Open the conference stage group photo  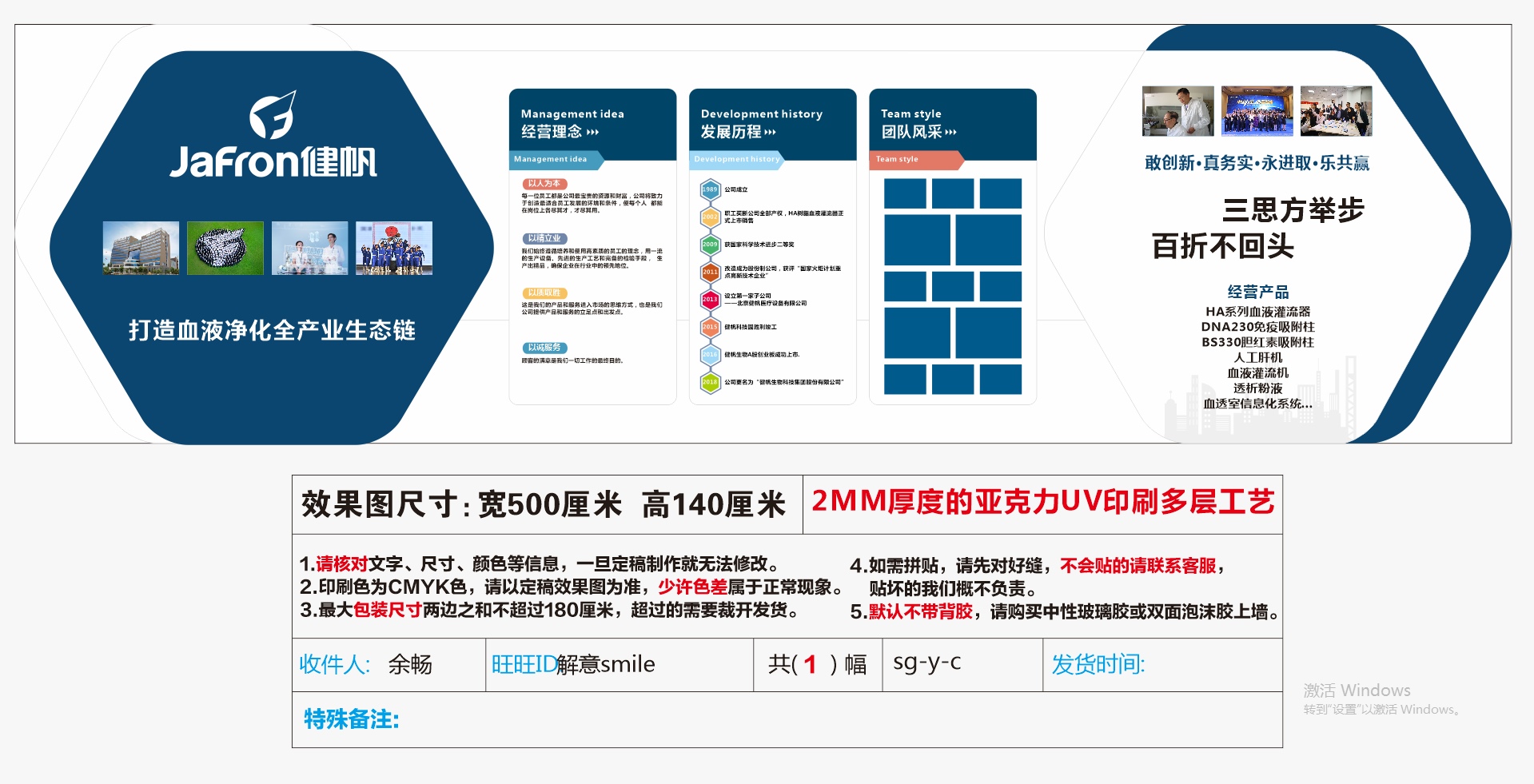click(x=1257, y=111)
